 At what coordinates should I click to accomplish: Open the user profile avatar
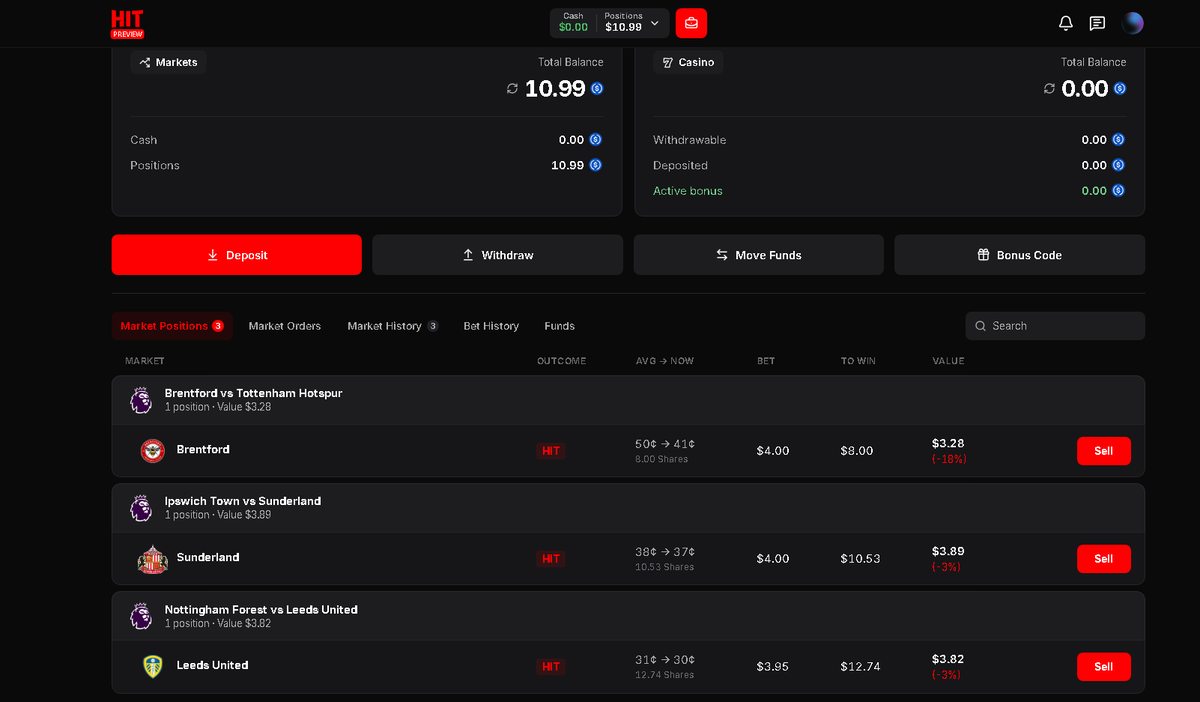pos(1133,23)
